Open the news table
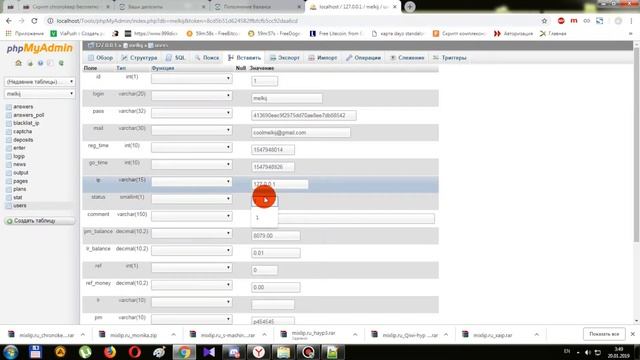 [x=20, y=164]
